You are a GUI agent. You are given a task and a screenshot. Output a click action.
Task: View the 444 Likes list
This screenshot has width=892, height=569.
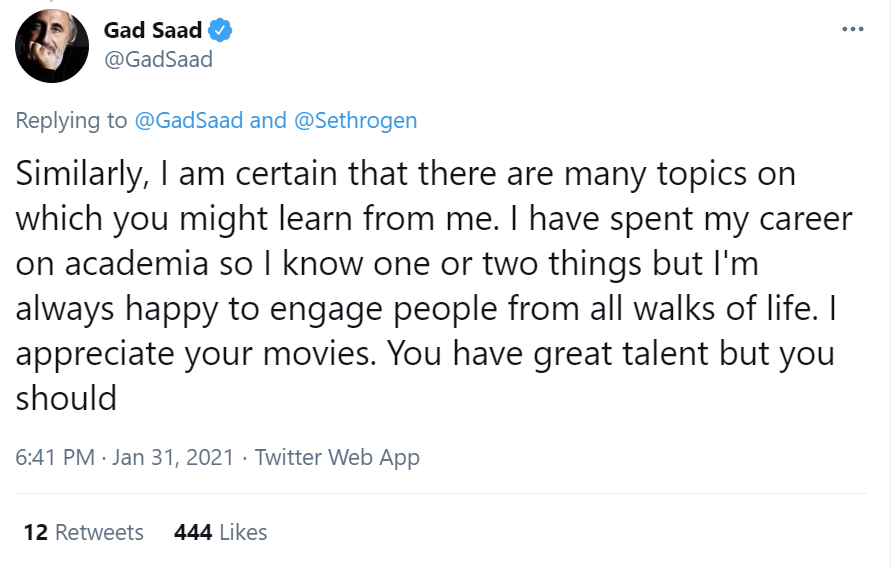click(x=220, y=532)
